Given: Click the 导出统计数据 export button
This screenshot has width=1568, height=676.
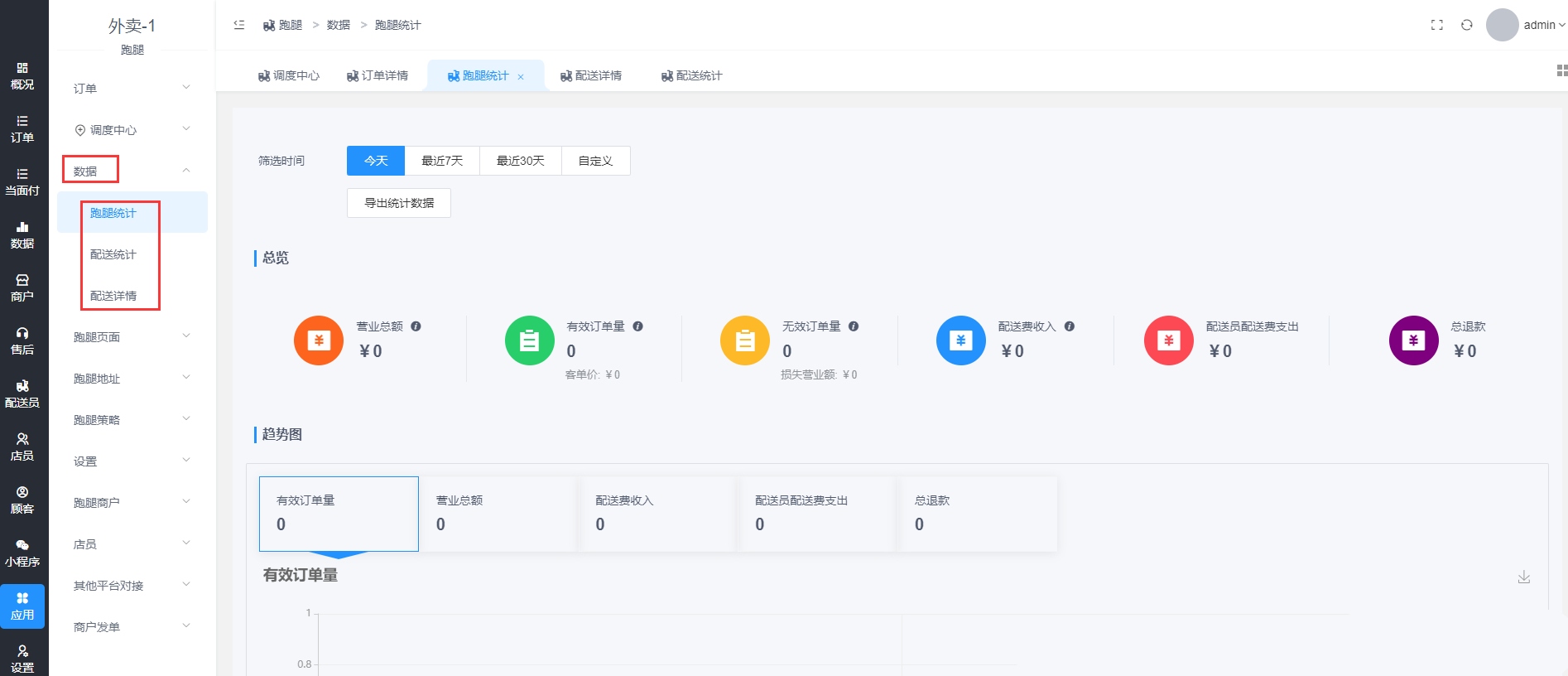Looking at the screenshot, I should (x=399, y=203).
